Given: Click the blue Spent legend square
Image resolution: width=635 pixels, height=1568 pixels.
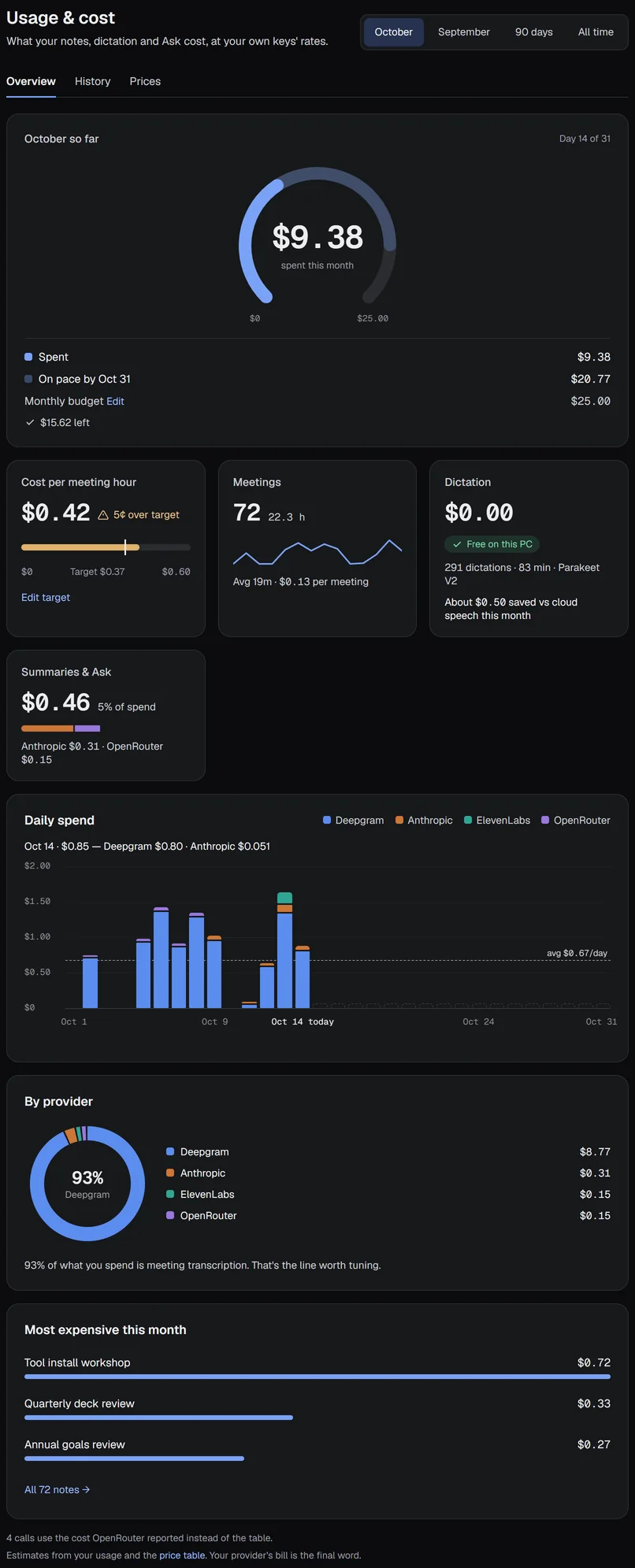Looking at the screenshot, I should click(x=28, y=357).
